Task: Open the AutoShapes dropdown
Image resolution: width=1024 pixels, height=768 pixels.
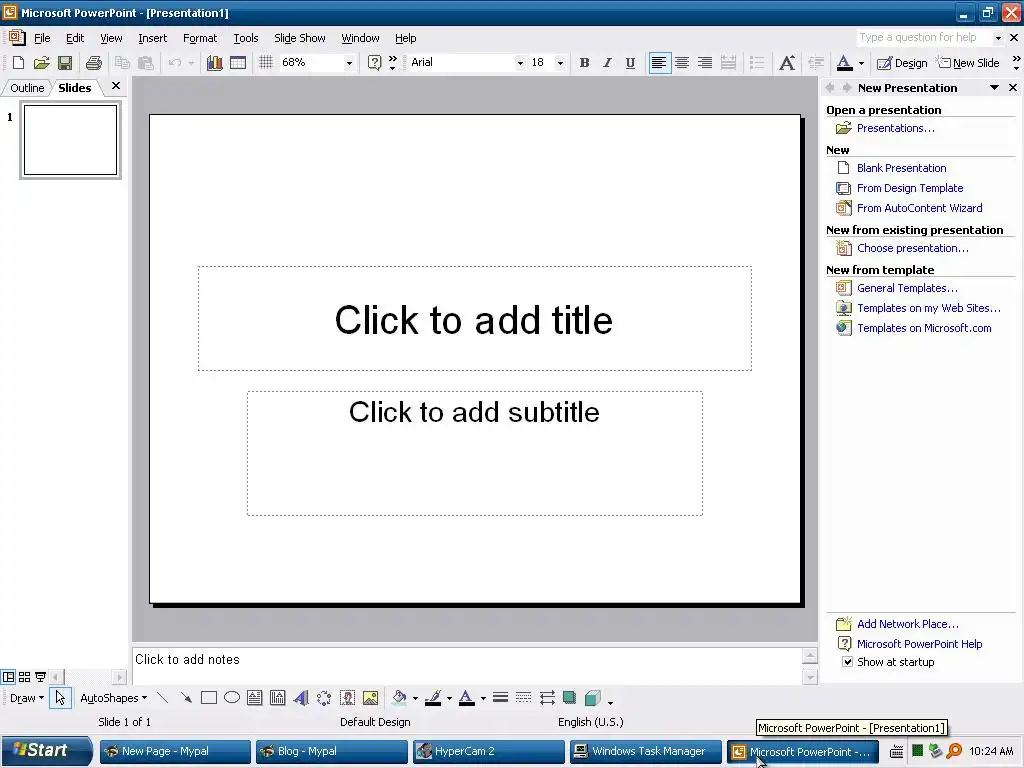Action: click(114, 698)
